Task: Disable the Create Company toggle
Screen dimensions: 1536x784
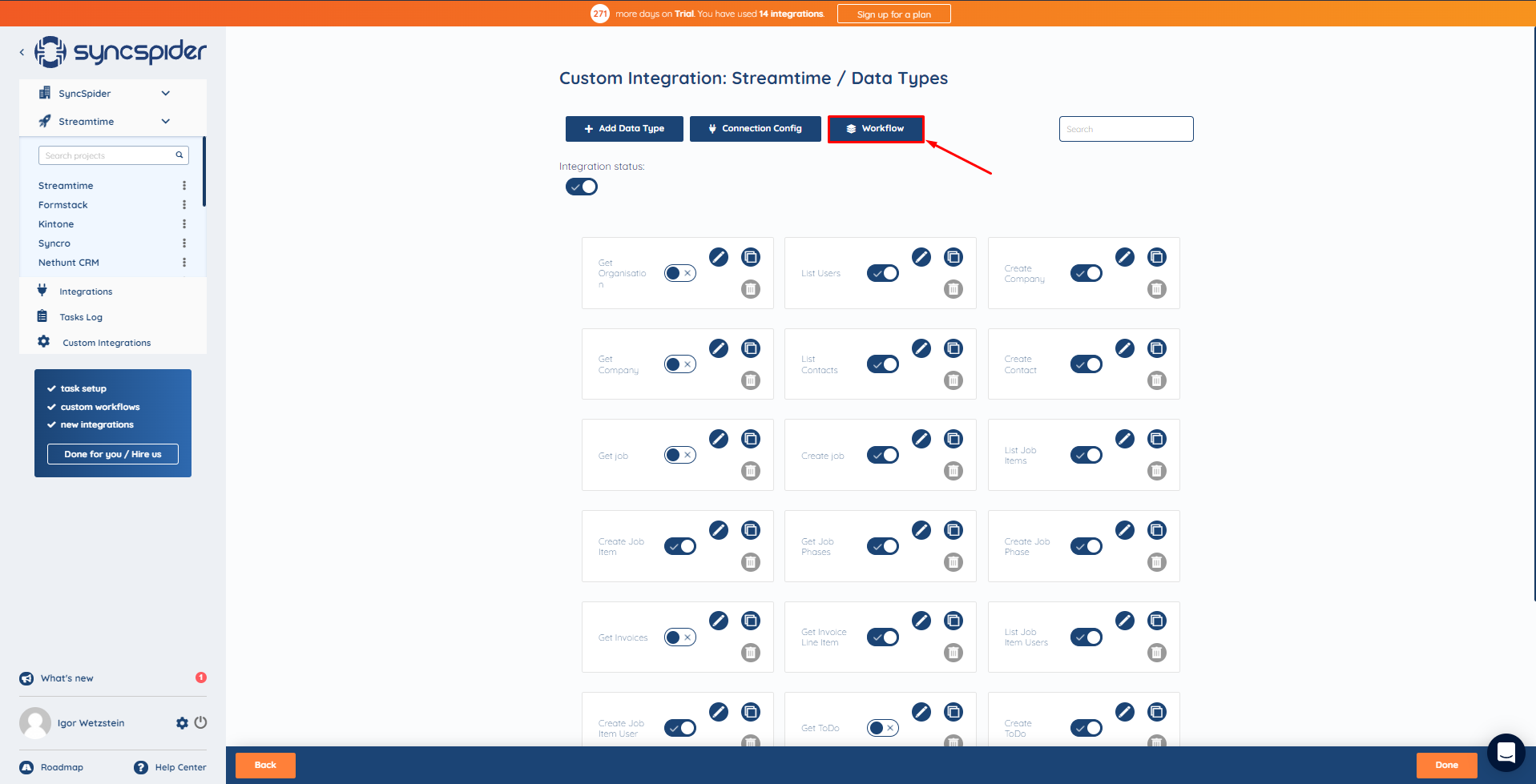Action: click(x=1086, y=273)
